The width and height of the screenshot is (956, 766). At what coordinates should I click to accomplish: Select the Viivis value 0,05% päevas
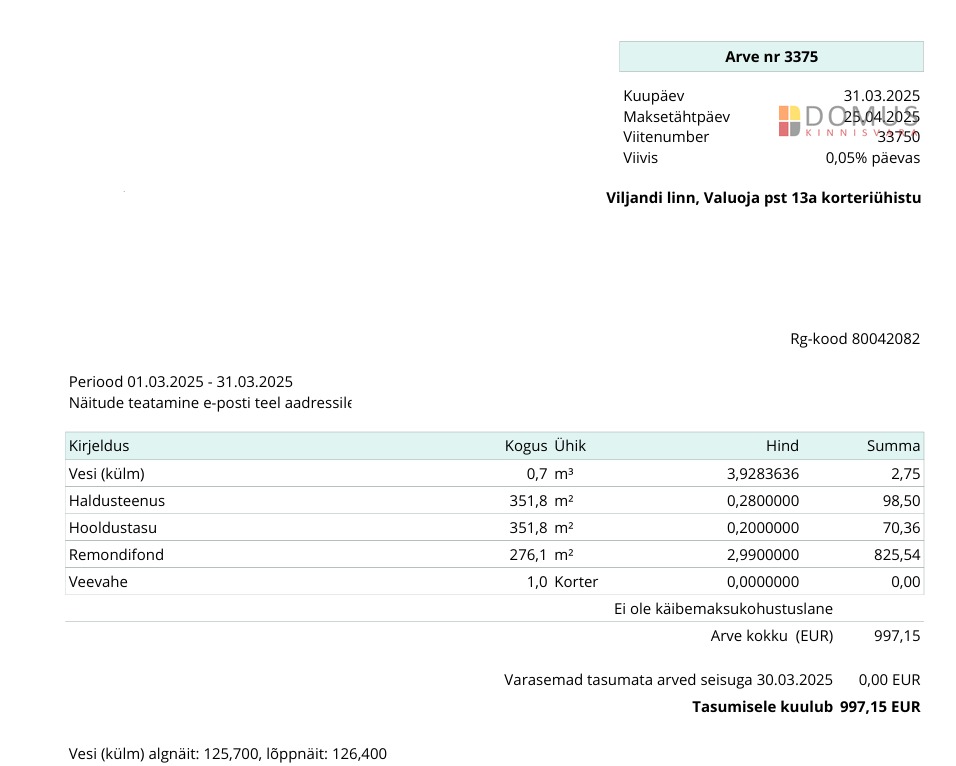[872, 158]
